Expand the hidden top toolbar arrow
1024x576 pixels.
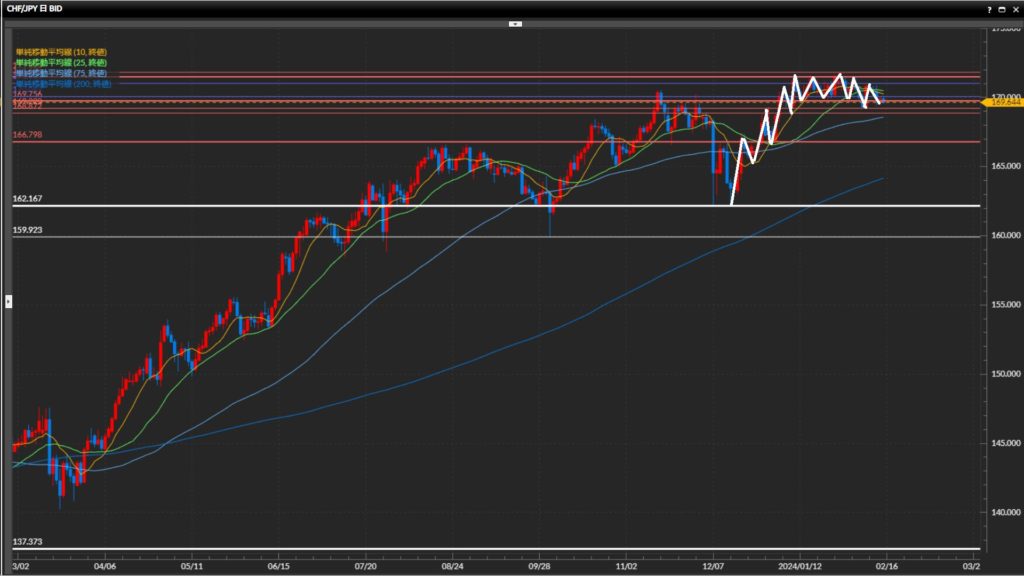click(515, 22)
